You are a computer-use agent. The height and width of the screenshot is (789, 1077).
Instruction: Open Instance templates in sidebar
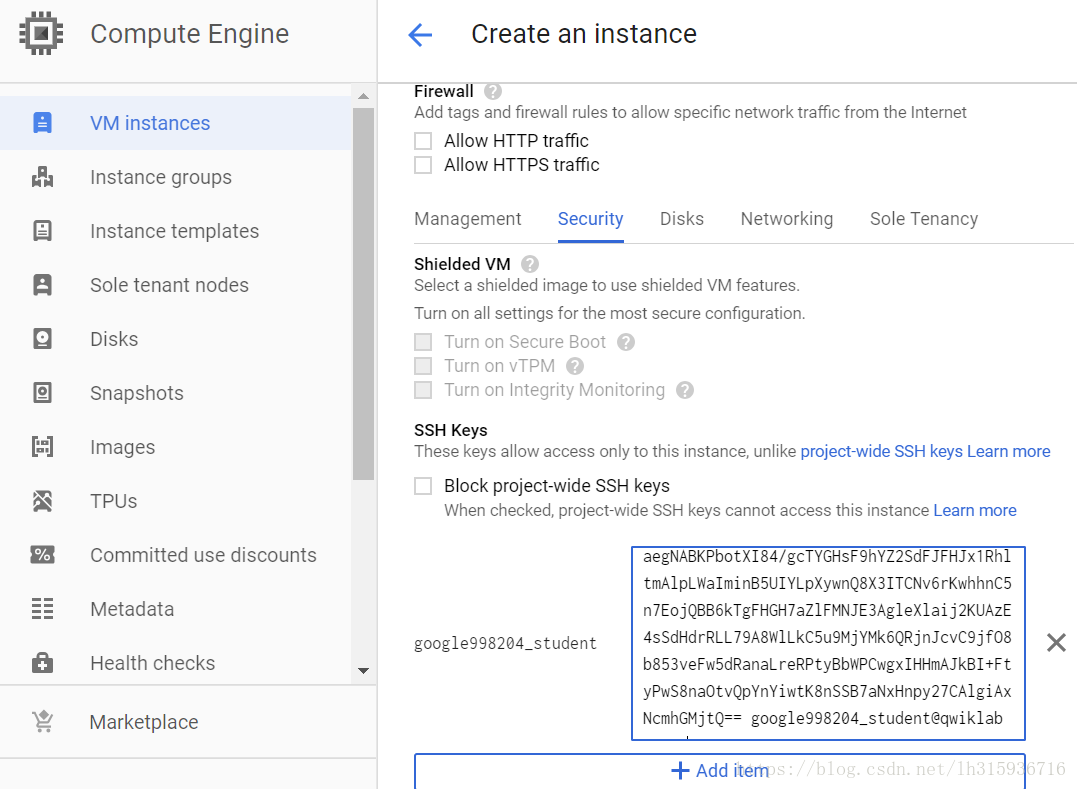[x=174, y=231]
